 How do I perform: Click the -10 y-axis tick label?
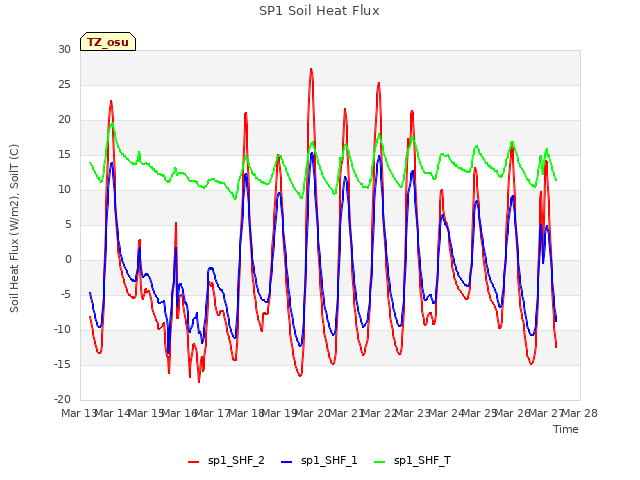62,329
